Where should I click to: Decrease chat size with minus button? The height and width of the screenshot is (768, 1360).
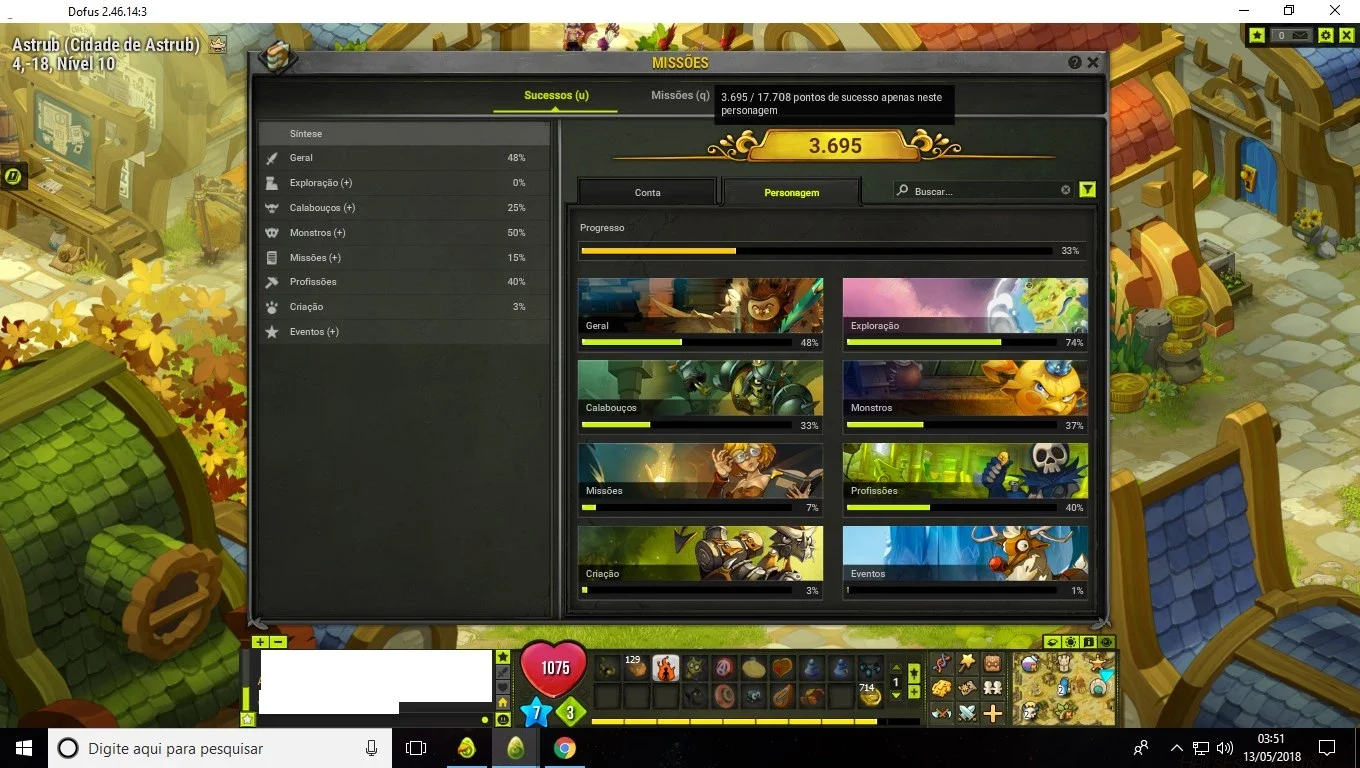(x=279, y=642)
